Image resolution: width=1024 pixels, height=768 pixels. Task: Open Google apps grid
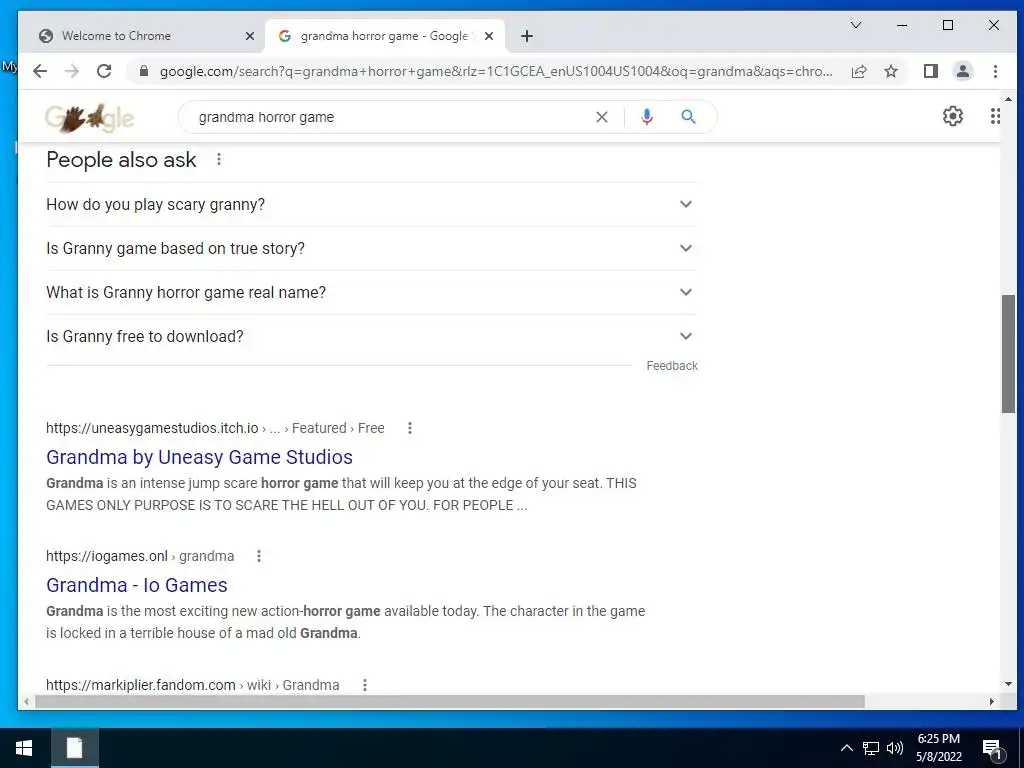995,116
